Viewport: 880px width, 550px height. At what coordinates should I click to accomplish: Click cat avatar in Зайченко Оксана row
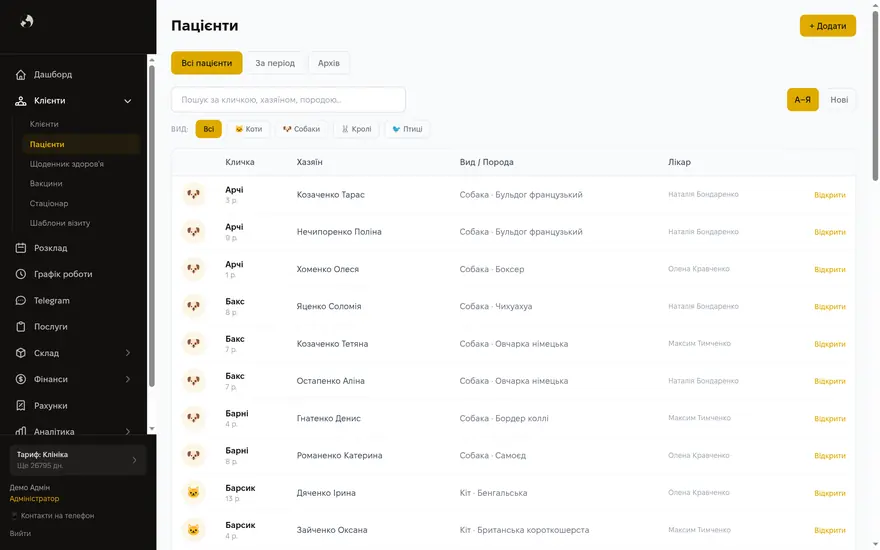coord(194,530)
